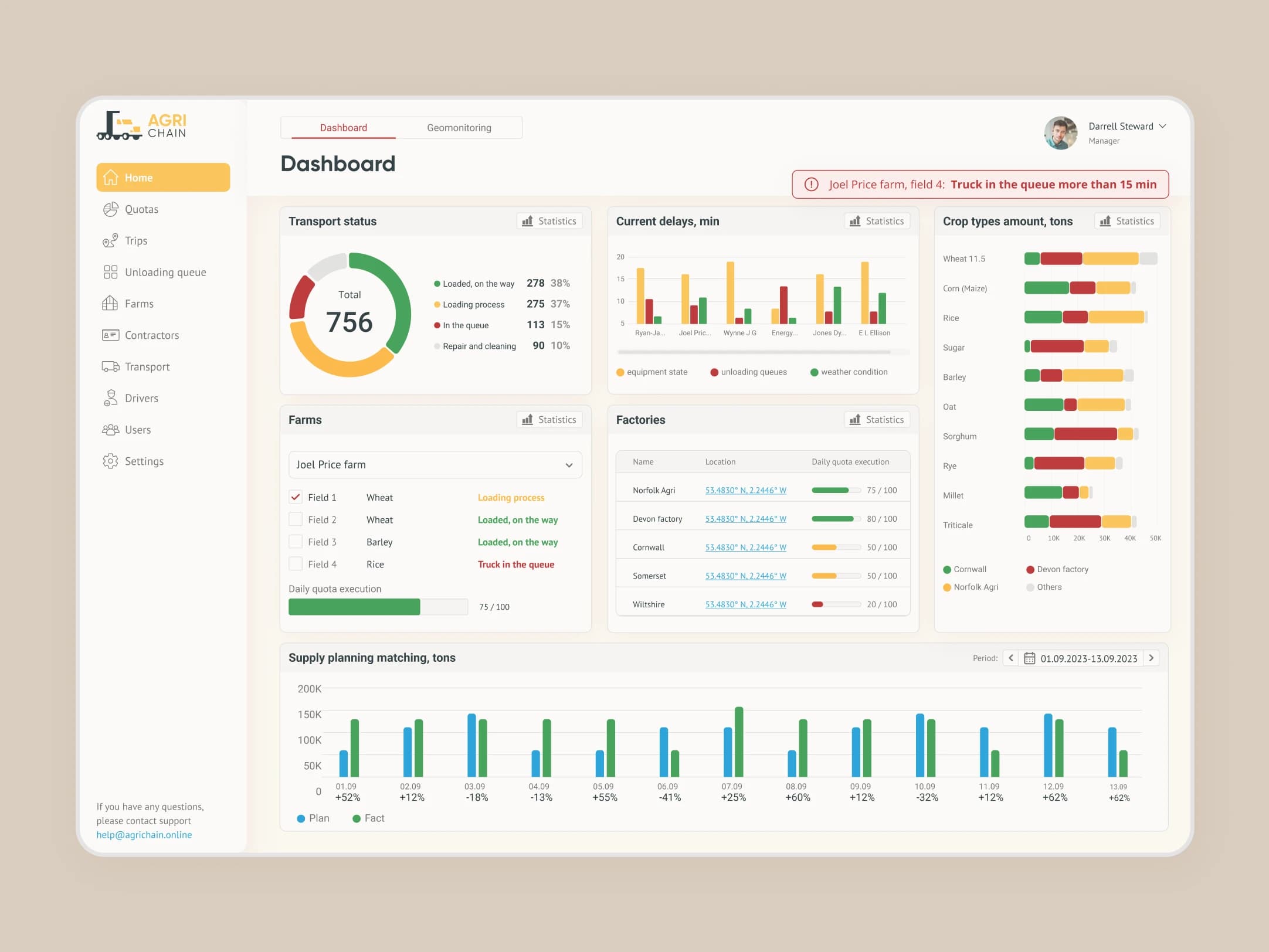Switch to the Dashboard tab
The height and width of the screenshot is (952, 1269).
tap(344, 128)
